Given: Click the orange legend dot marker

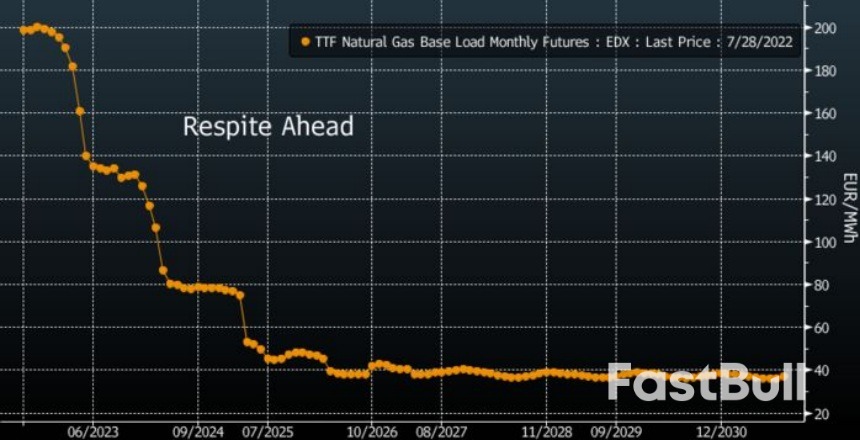Looking at the screenshot, I should tap(305, 42).
